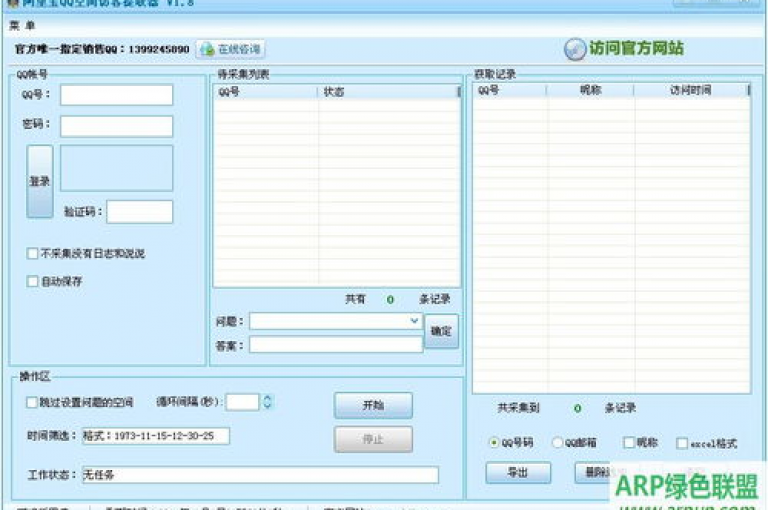
Task: Click QQ号 column header in 获取记录
Action: [509, 90]
